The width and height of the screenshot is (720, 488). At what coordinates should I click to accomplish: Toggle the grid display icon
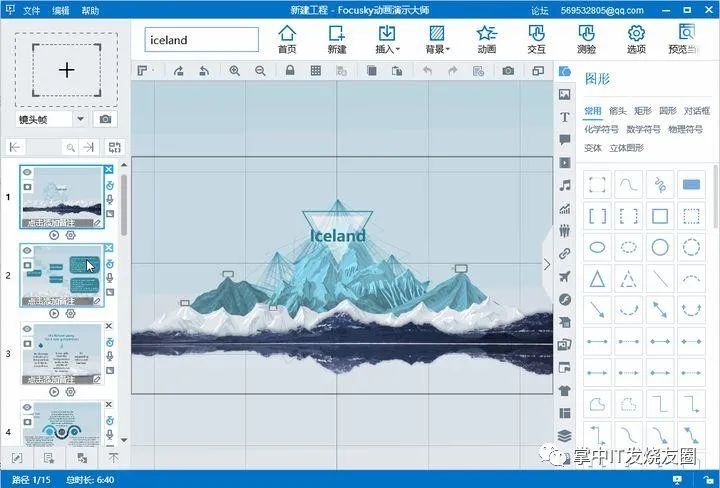(x=315, y=70)
